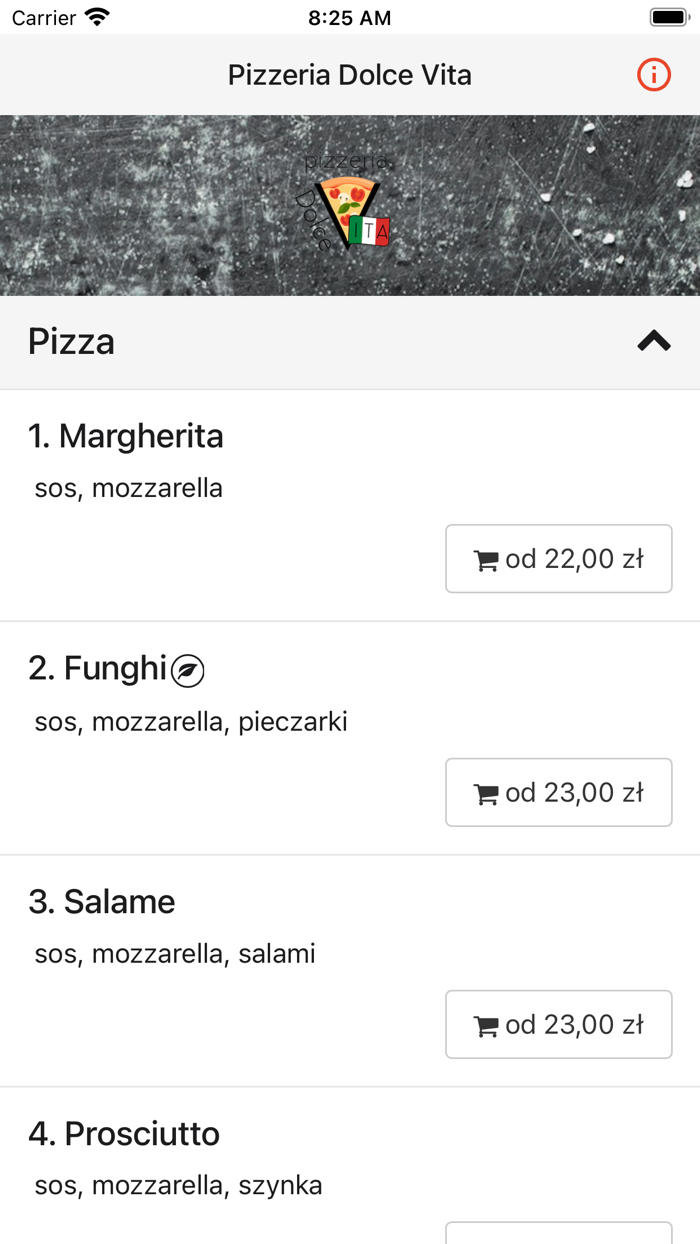Tap the vegetarian leaf icon next to Funghi
This screenshot has width=700, height=1244.
tap(187, 670)
